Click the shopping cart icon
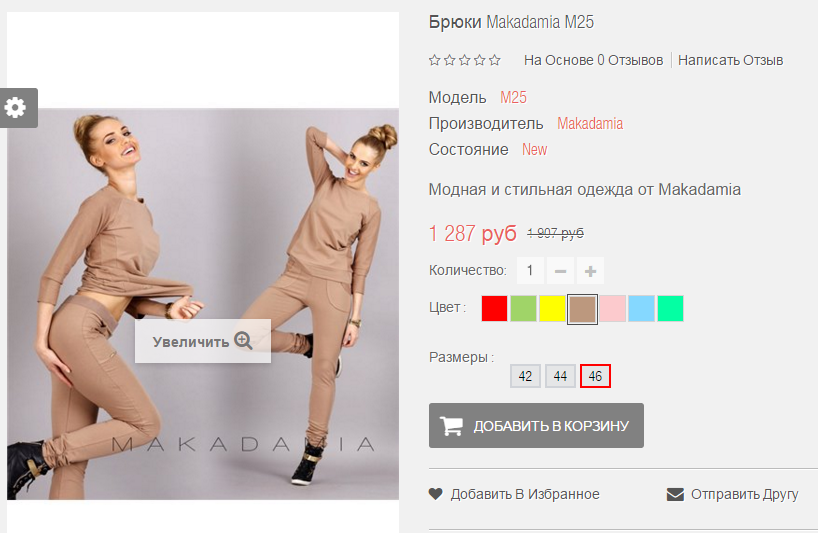818x533 pixels. click(451, 426)
